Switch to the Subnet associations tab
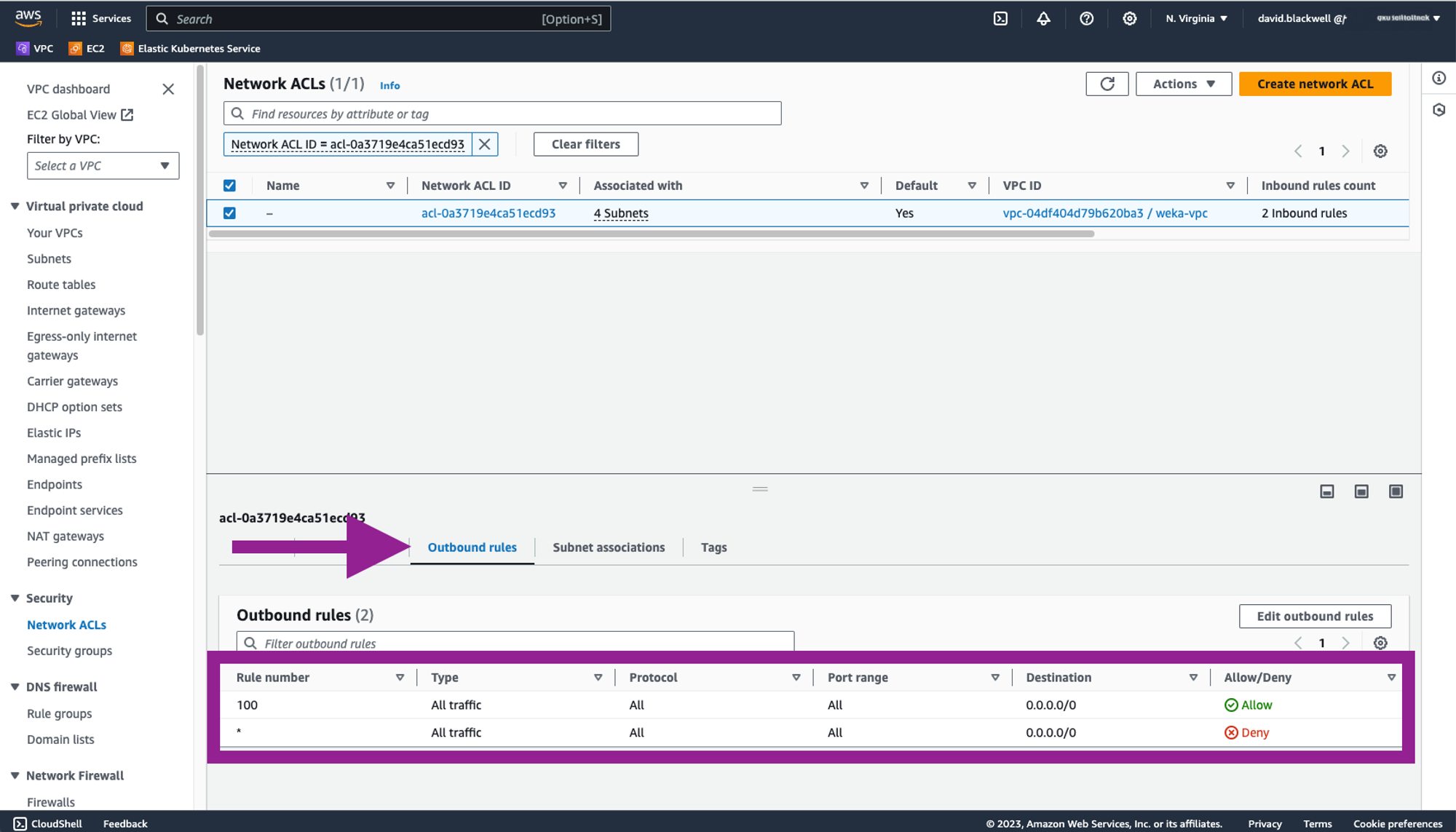 tap(608, 547)
